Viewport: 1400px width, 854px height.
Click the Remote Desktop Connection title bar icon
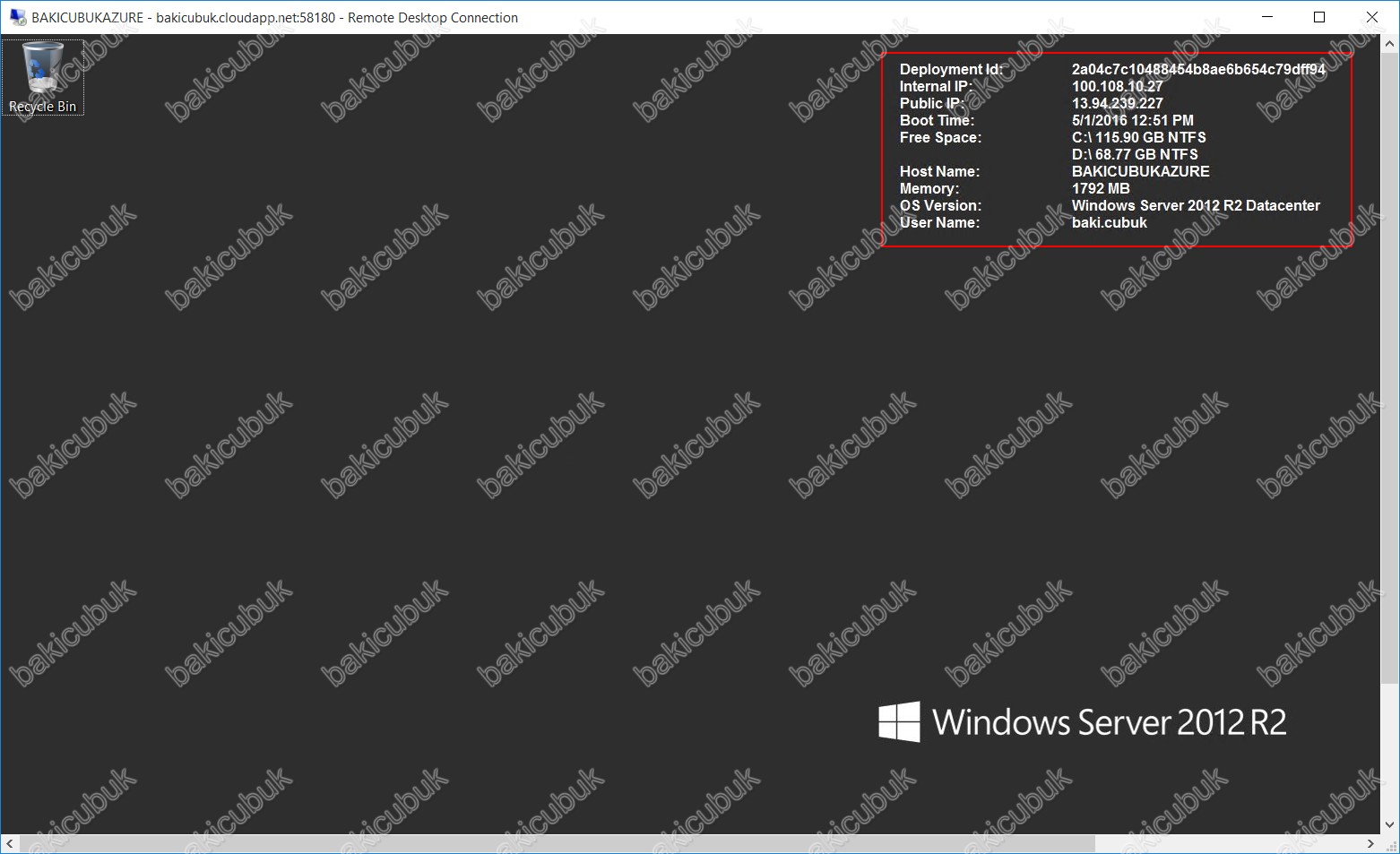tap(17, 17)
